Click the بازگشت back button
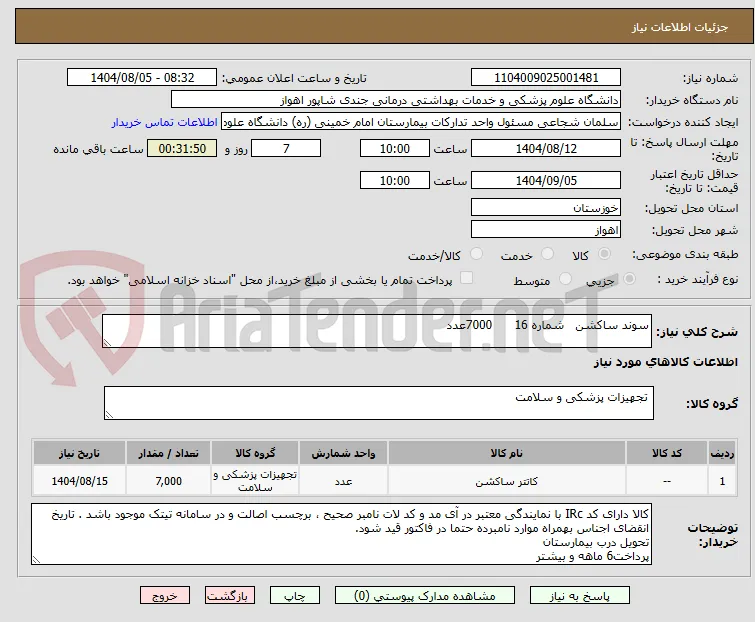Image resolution: width=755 pixels, height=622 pixels. pyautogui.click(x=229, y=596)
